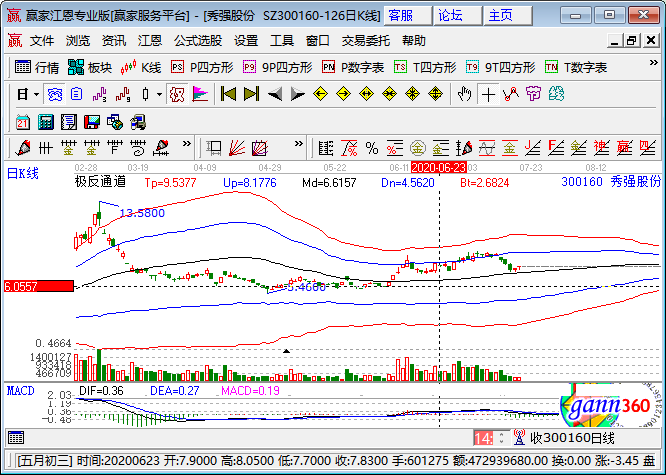Click 300160 秀强股份 stock title
Image resolution: width=666 pixels, height=475 pixels.
611,182
